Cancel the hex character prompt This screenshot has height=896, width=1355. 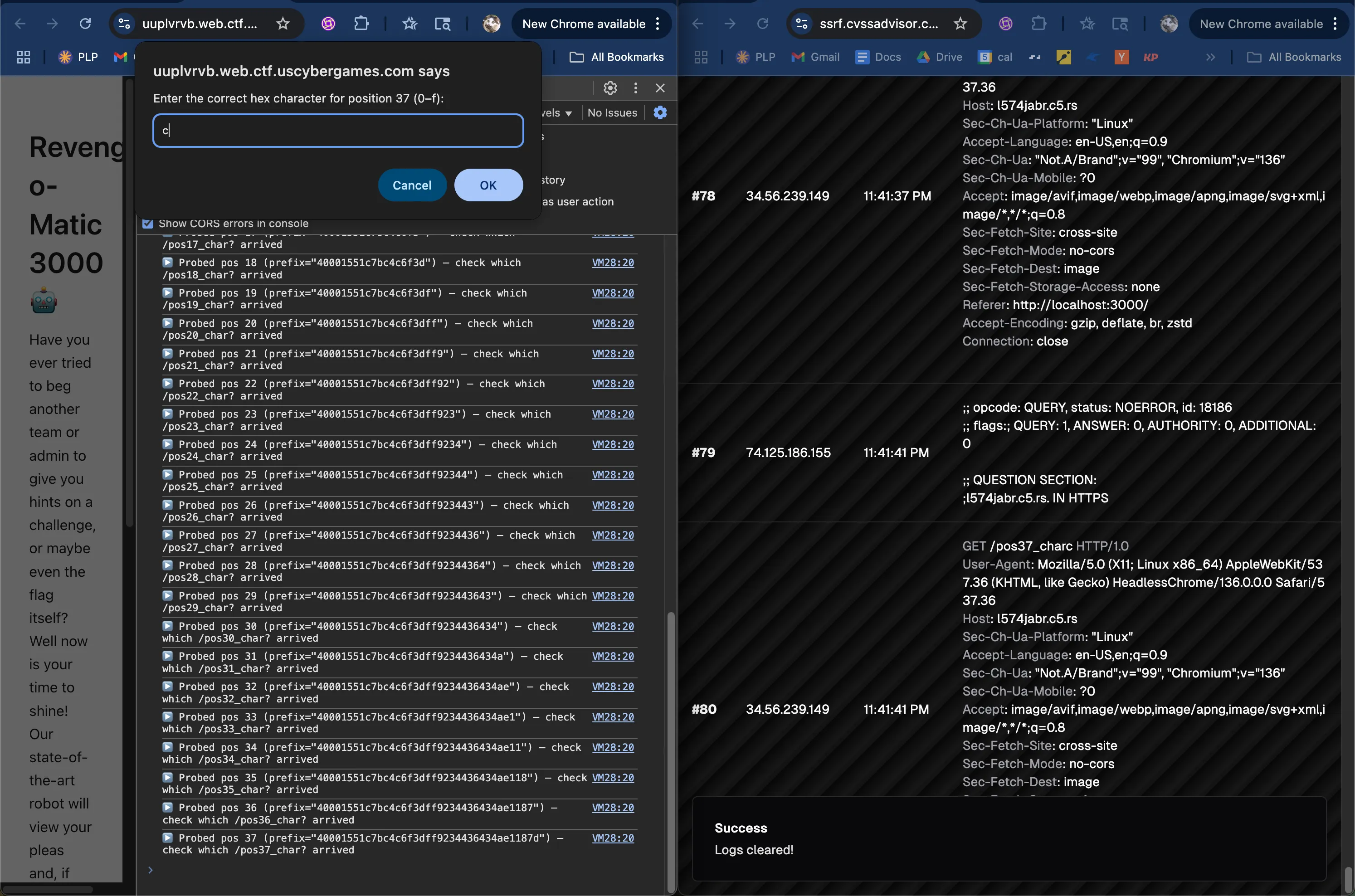pos(411,185)
